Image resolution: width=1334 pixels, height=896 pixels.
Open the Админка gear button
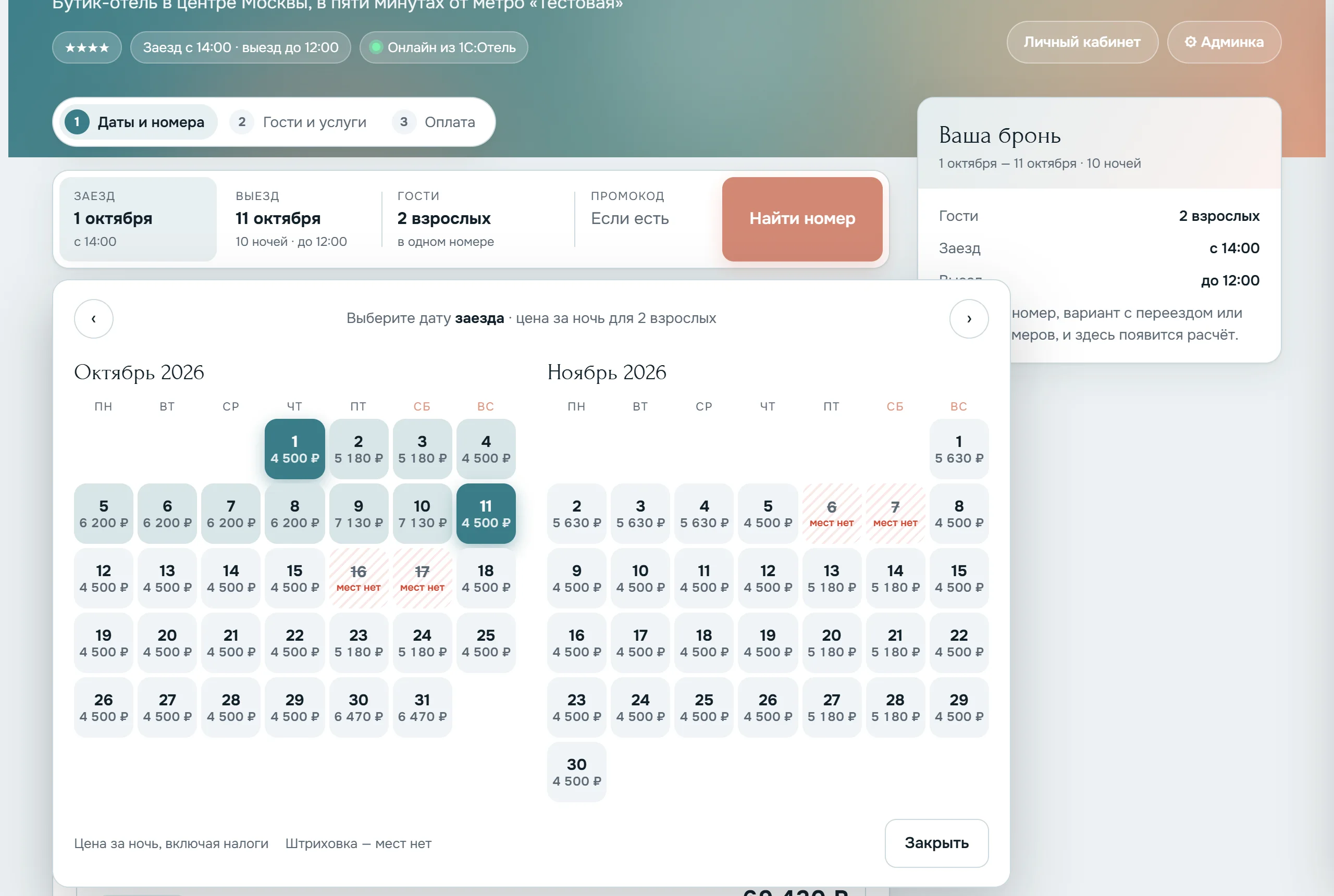pos(1224,42)
